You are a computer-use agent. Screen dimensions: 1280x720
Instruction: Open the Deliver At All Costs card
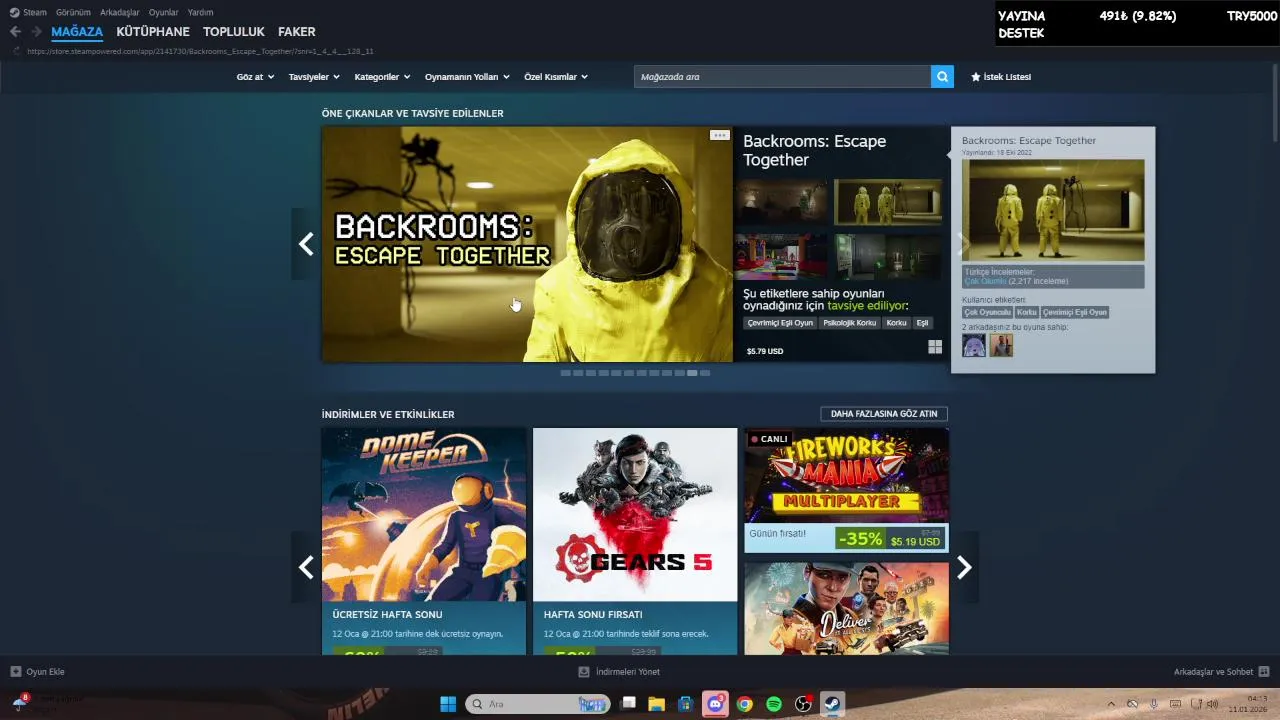tap(846, 608)
